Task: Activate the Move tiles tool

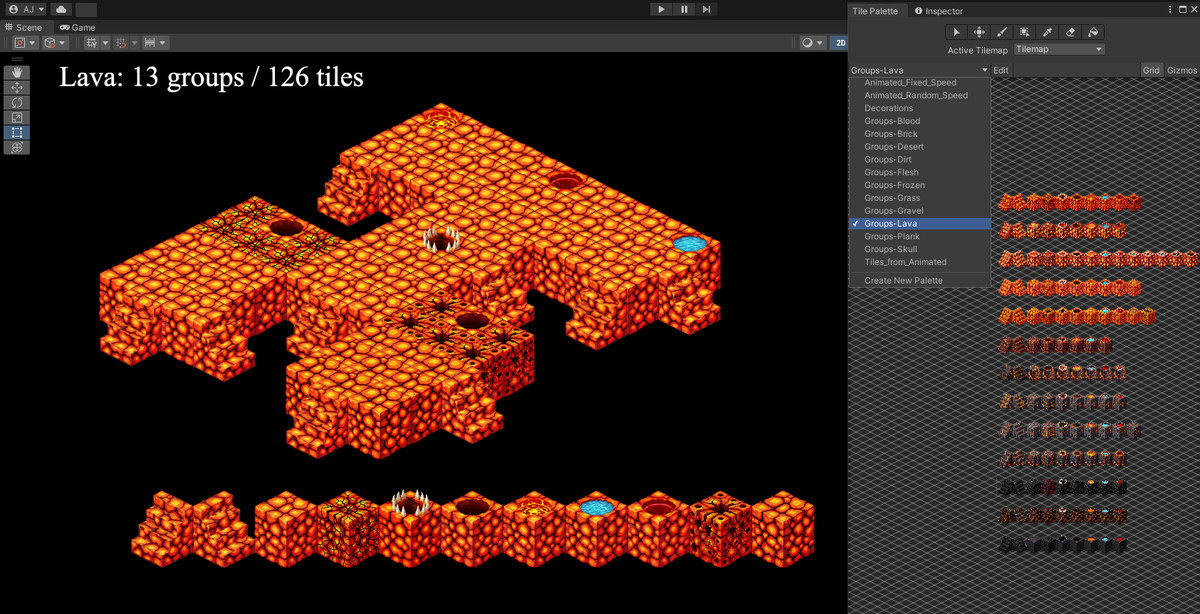Action: point(979,31)
